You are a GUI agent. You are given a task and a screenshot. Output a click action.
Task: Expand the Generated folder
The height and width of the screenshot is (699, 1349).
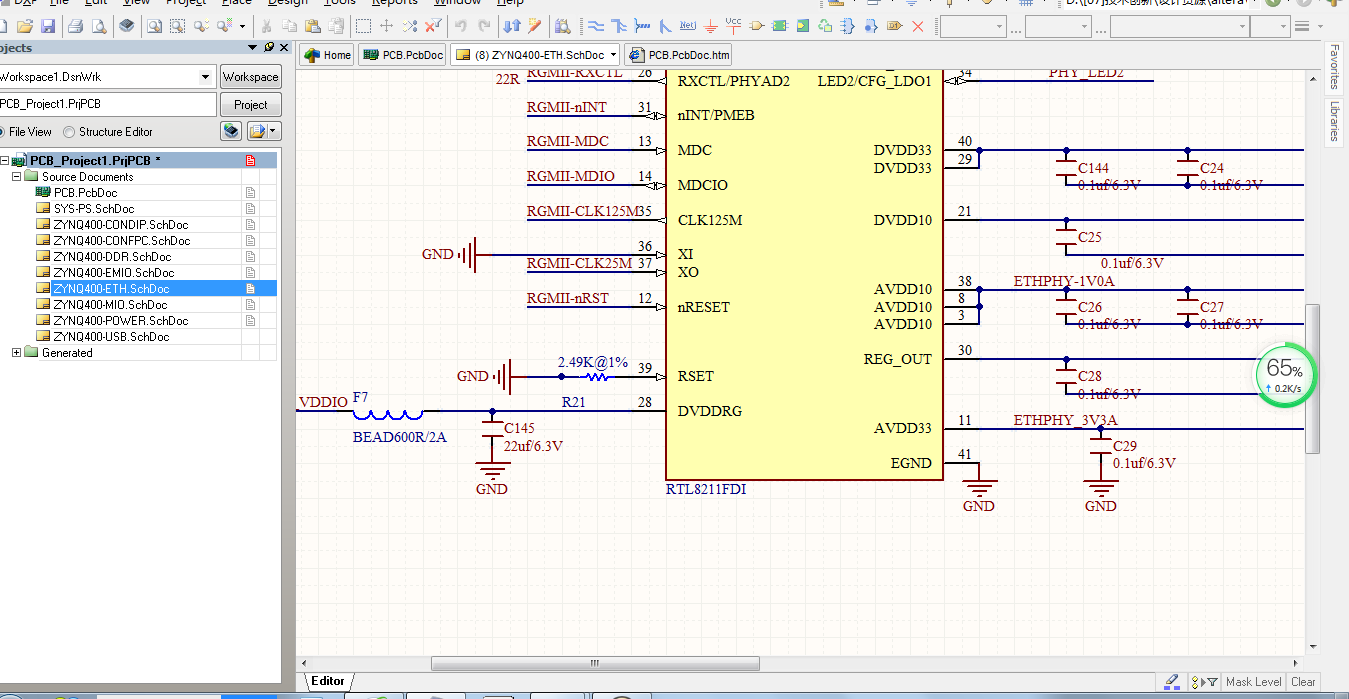pos(16,352)
